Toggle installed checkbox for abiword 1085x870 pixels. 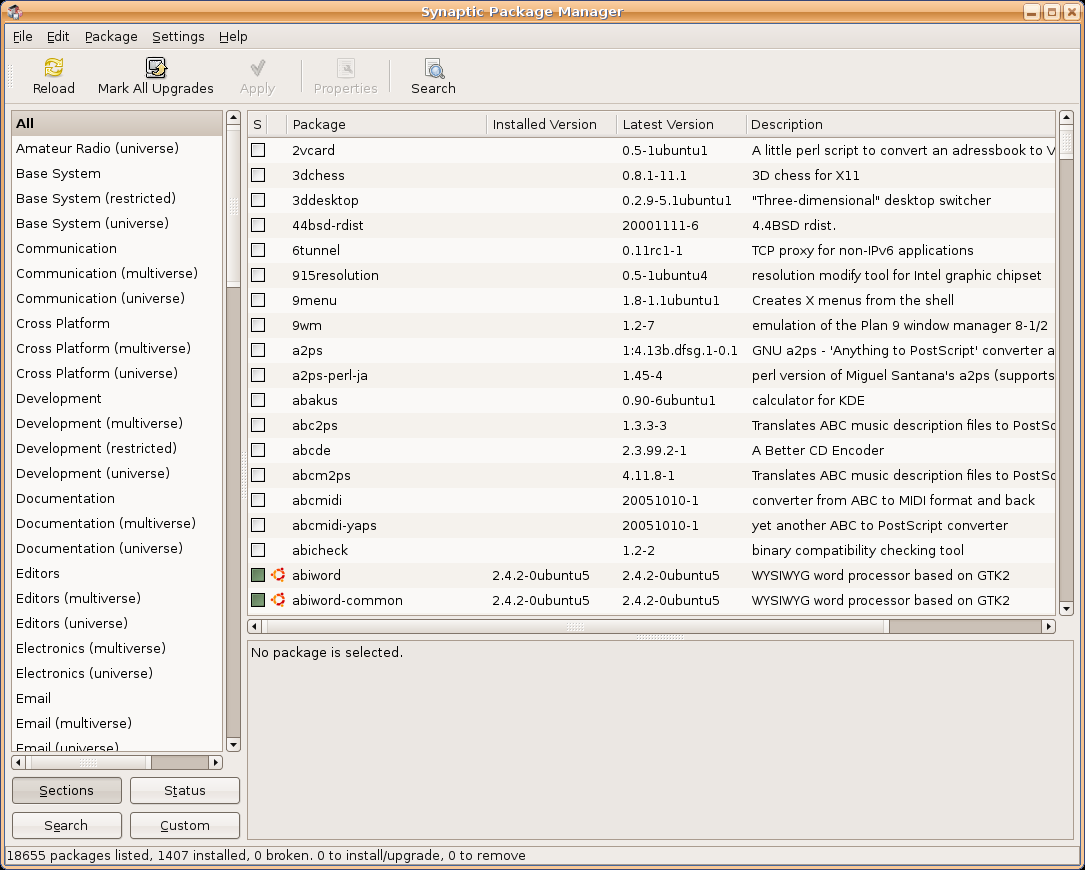258,574
